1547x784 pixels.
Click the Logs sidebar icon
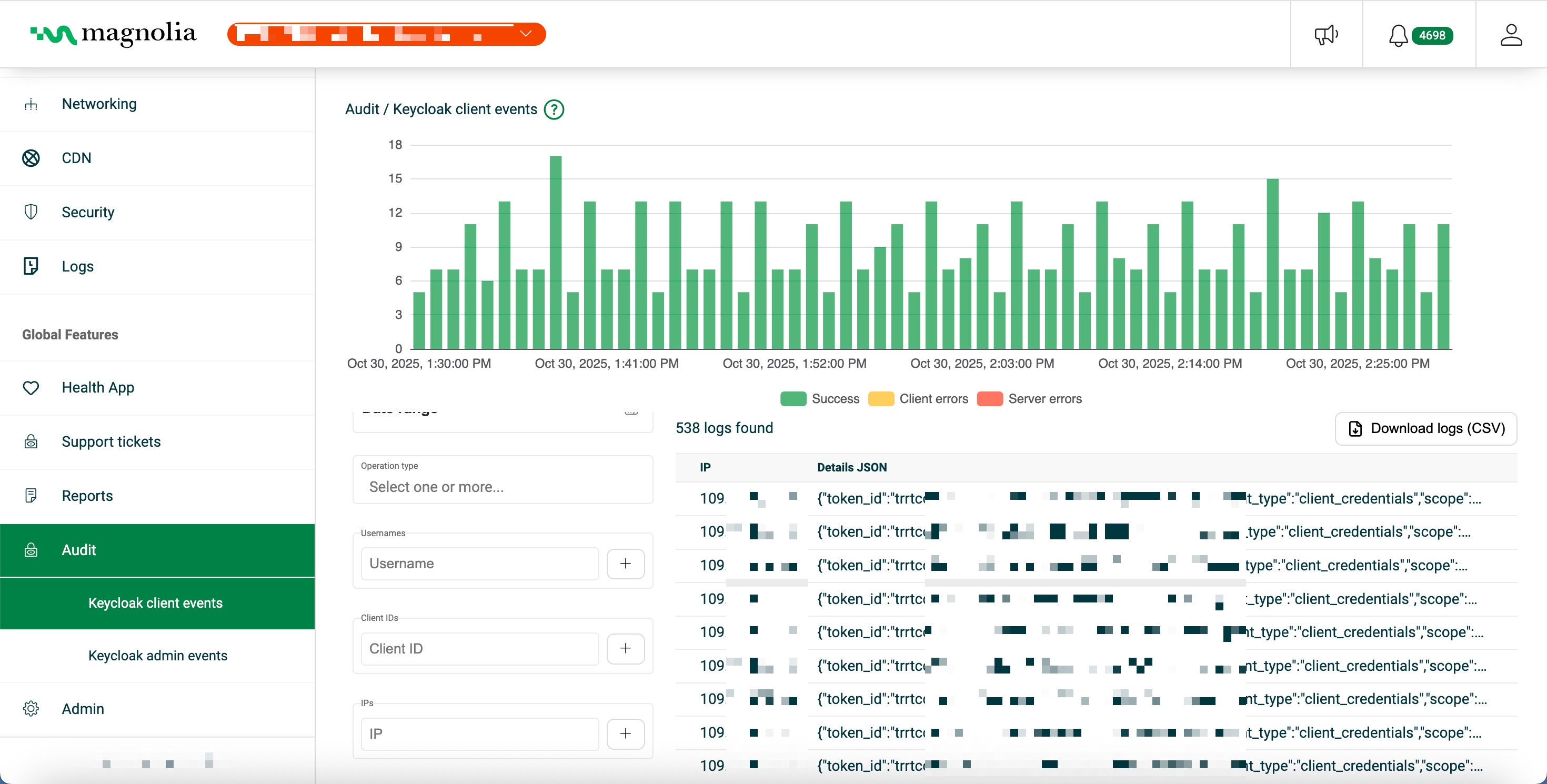pyautogui.click(x=31, y=265)
